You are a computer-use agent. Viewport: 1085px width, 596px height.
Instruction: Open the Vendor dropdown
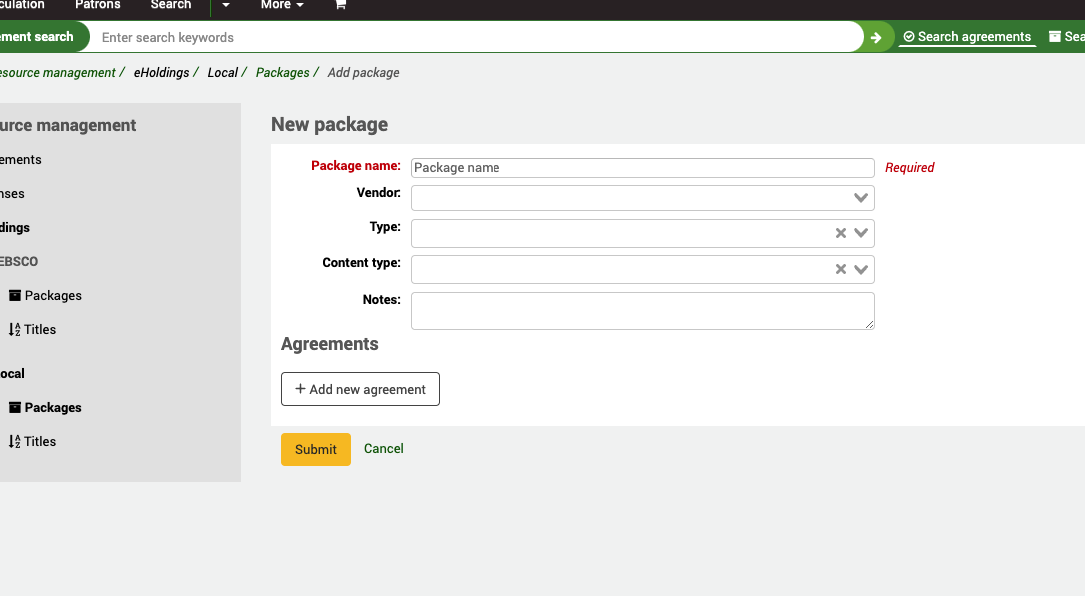[860, 197]
